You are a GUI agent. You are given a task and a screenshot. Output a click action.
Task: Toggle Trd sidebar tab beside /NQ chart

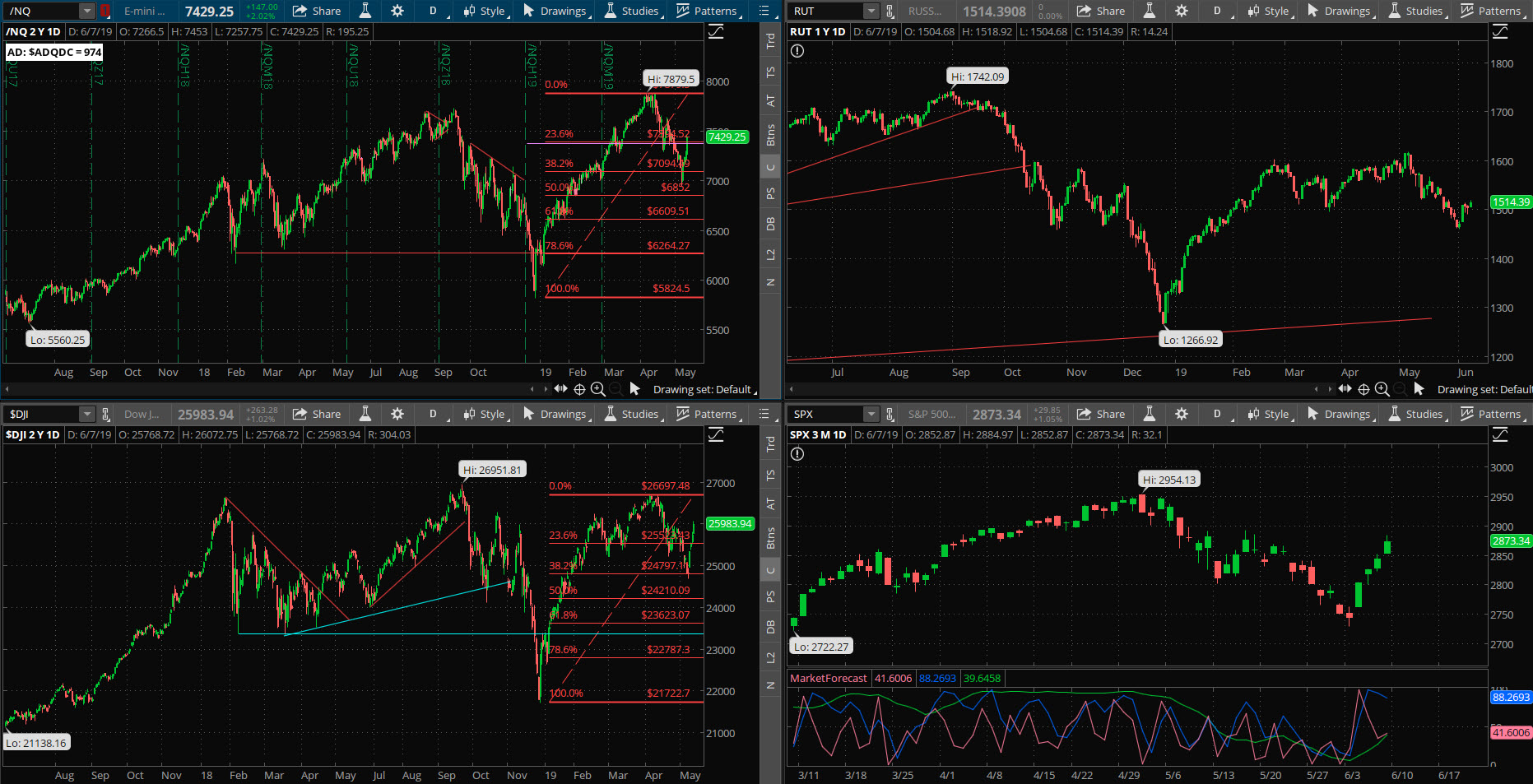(x=770, y=40)
